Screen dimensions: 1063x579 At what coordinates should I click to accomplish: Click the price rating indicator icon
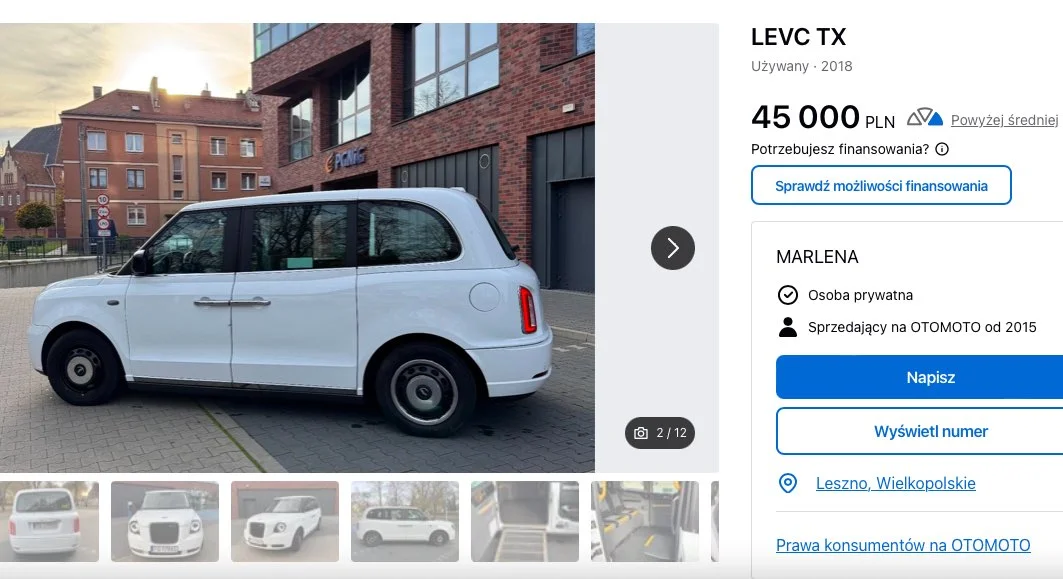(x=925, y=118)
